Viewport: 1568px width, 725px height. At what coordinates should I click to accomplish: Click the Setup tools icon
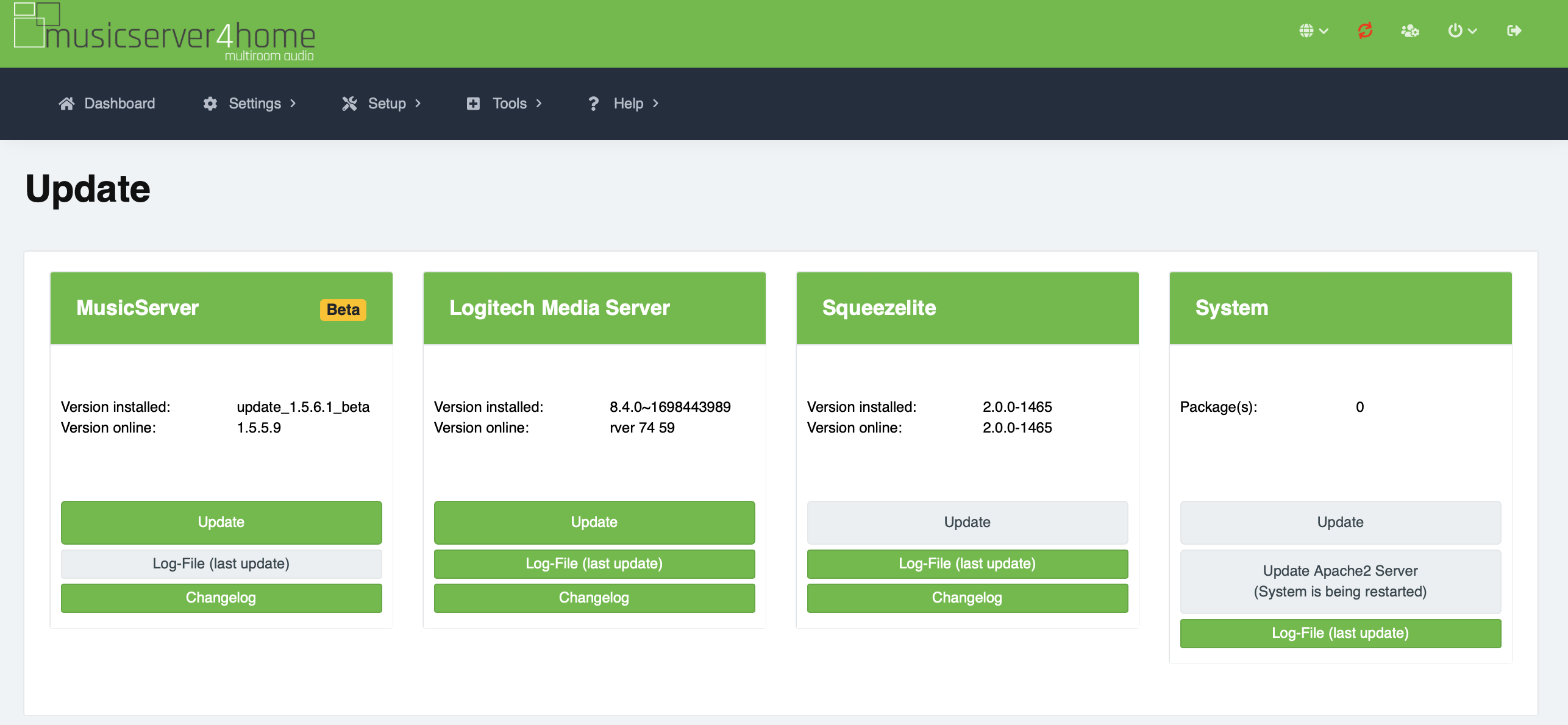click(x=349, y=104)
